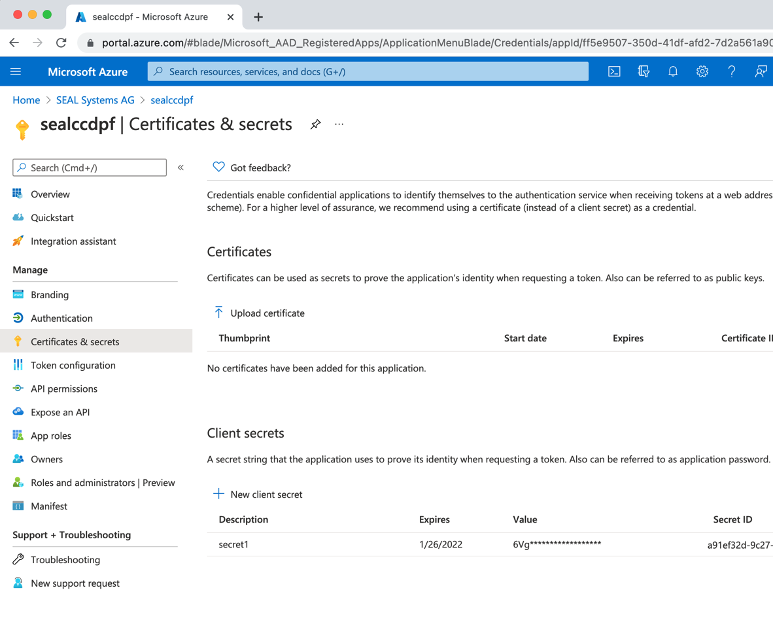Reload the page in the browser
This screenshot has height=622, width=774.
[61, 43]
